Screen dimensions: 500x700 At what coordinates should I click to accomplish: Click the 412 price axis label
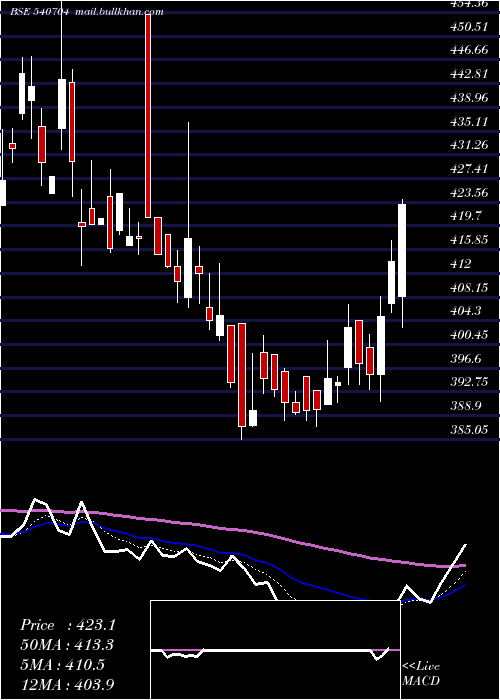point(461,264)
